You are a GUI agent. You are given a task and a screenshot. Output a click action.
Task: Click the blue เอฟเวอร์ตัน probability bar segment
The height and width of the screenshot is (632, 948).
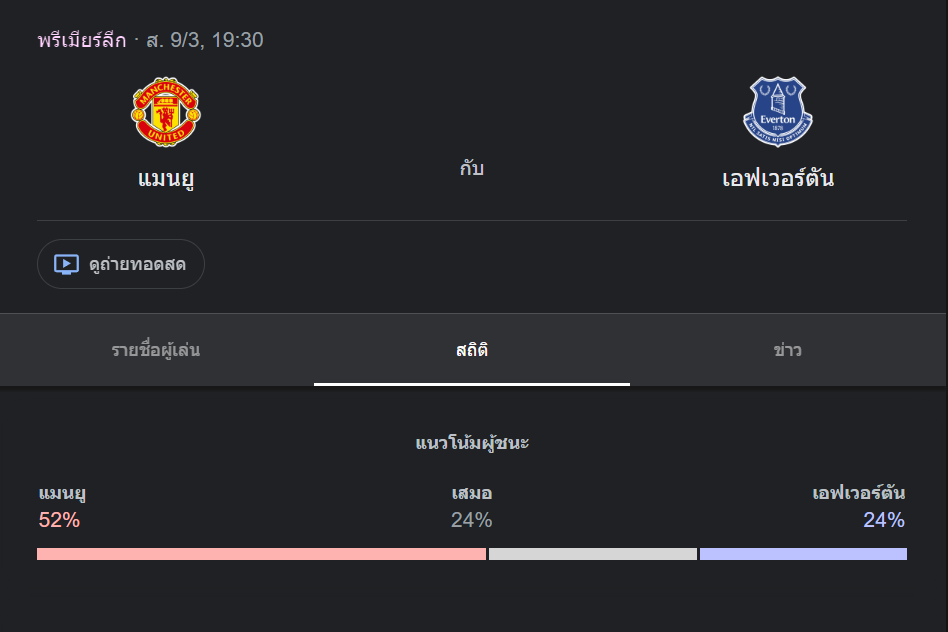pyautogui.click(x=803, y=553)
